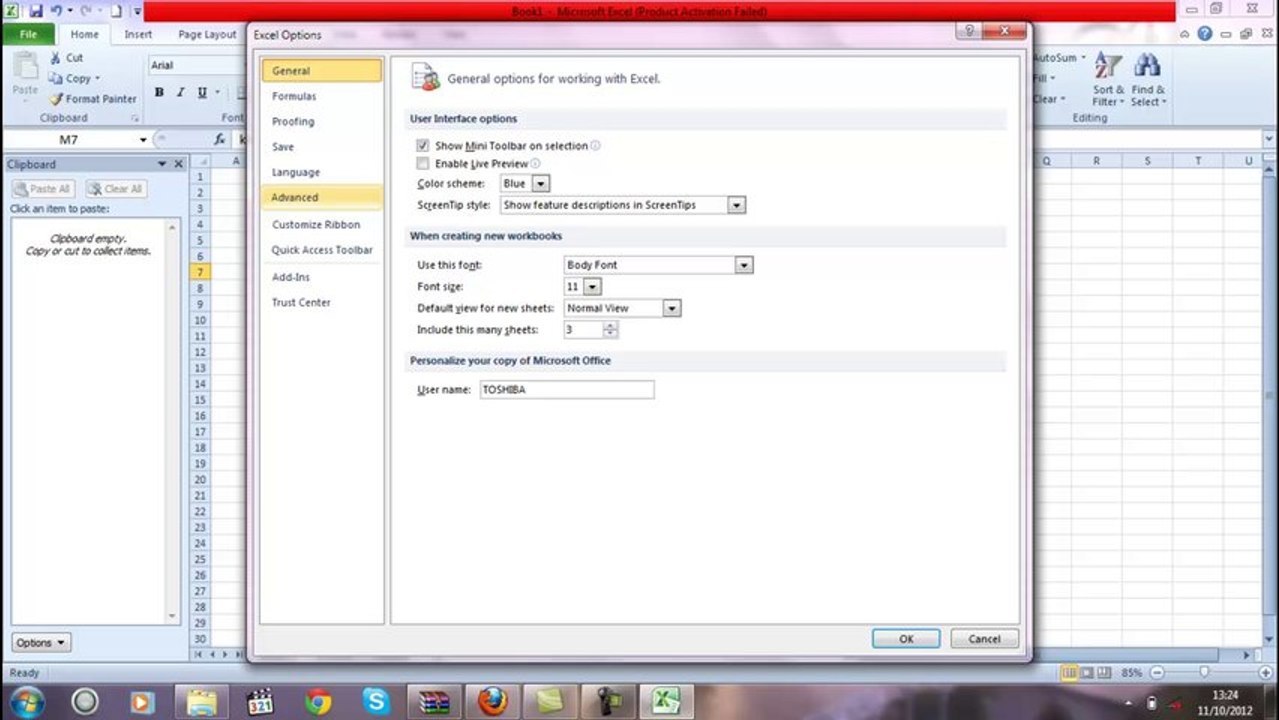1279x720 pixels.
Task: Open the Windows Start menu
Action: pos(27,701)
